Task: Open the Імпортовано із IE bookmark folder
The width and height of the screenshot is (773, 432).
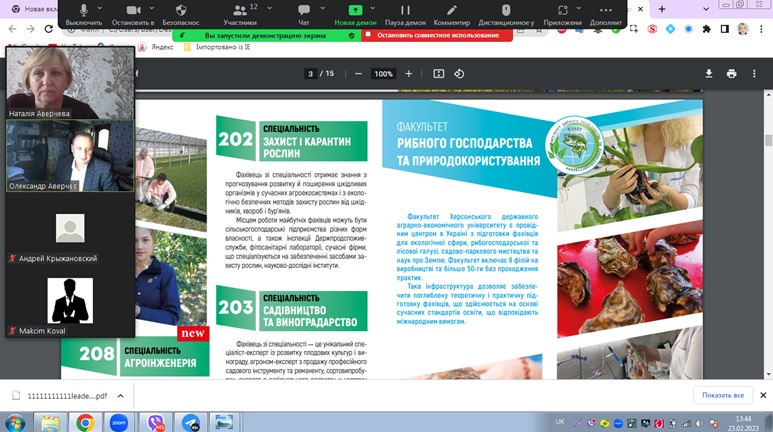Action: pyautogui.click(x=216, y=47)
